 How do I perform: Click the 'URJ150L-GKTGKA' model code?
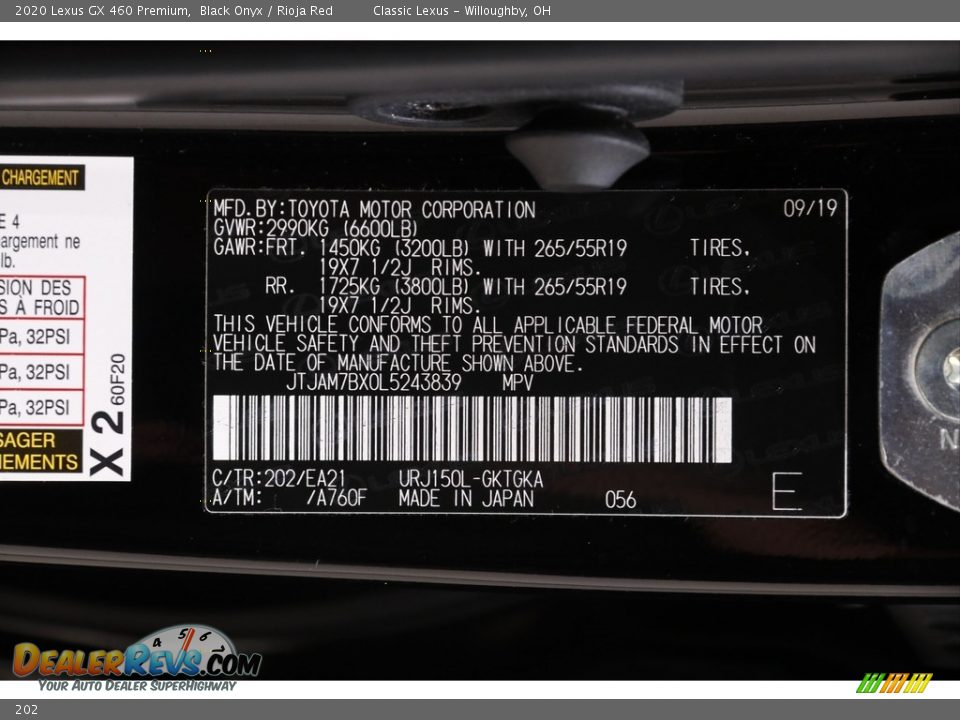[x=470, y=478]
